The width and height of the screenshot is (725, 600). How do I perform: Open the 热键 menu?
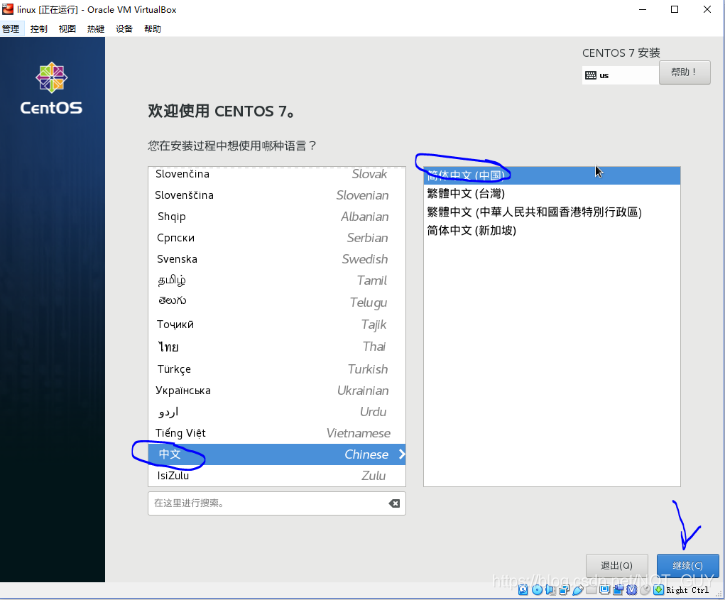coord(96,29)
